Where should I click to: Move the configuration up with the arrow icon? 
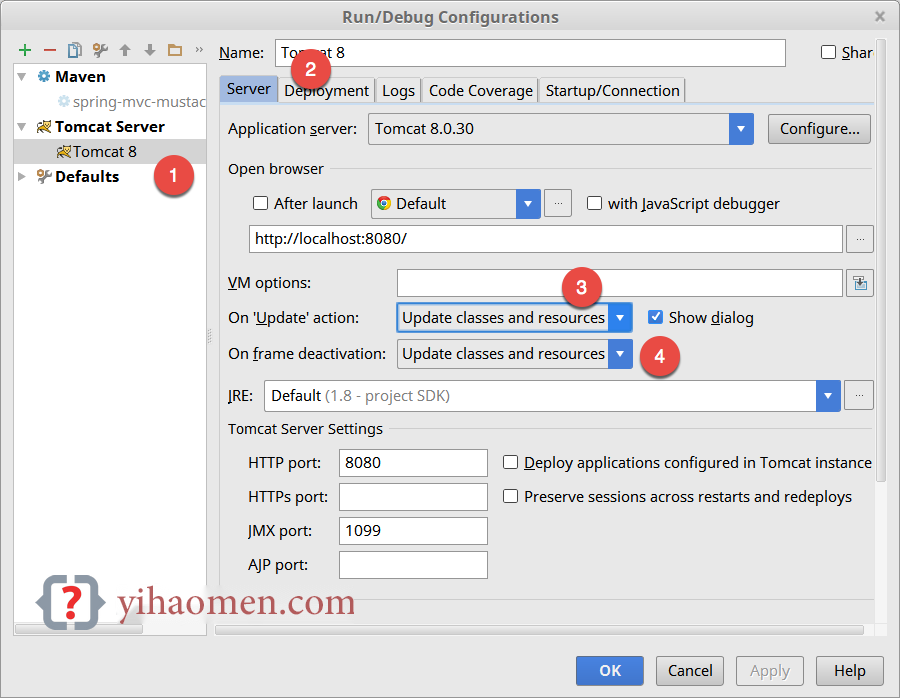125,51
